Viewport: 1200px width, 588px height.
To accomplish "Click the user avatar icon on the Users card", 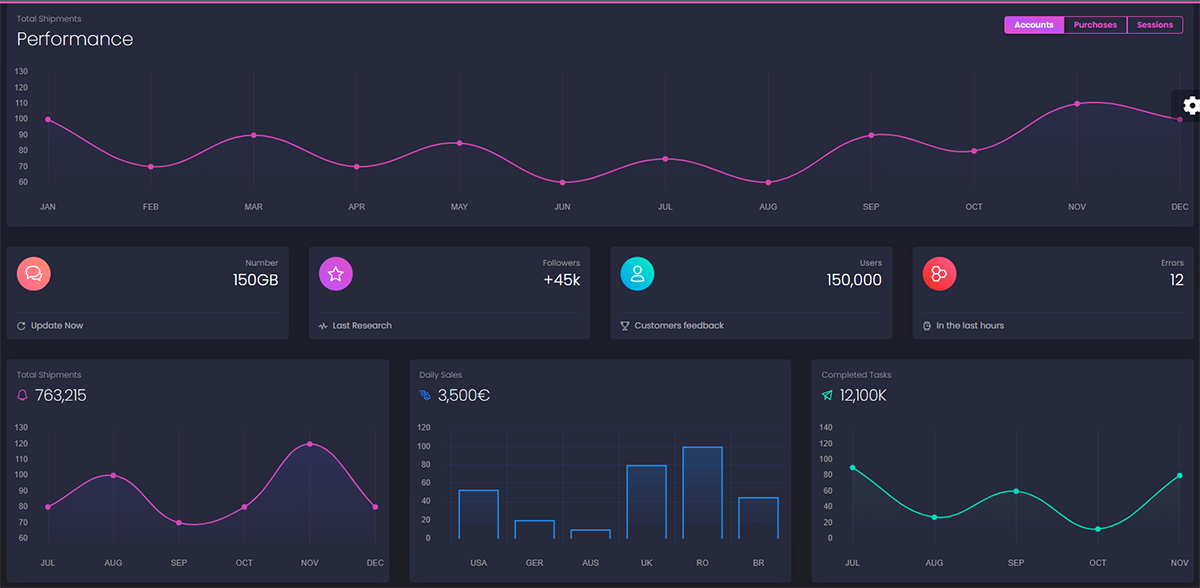I will click(x=637, y=273).
